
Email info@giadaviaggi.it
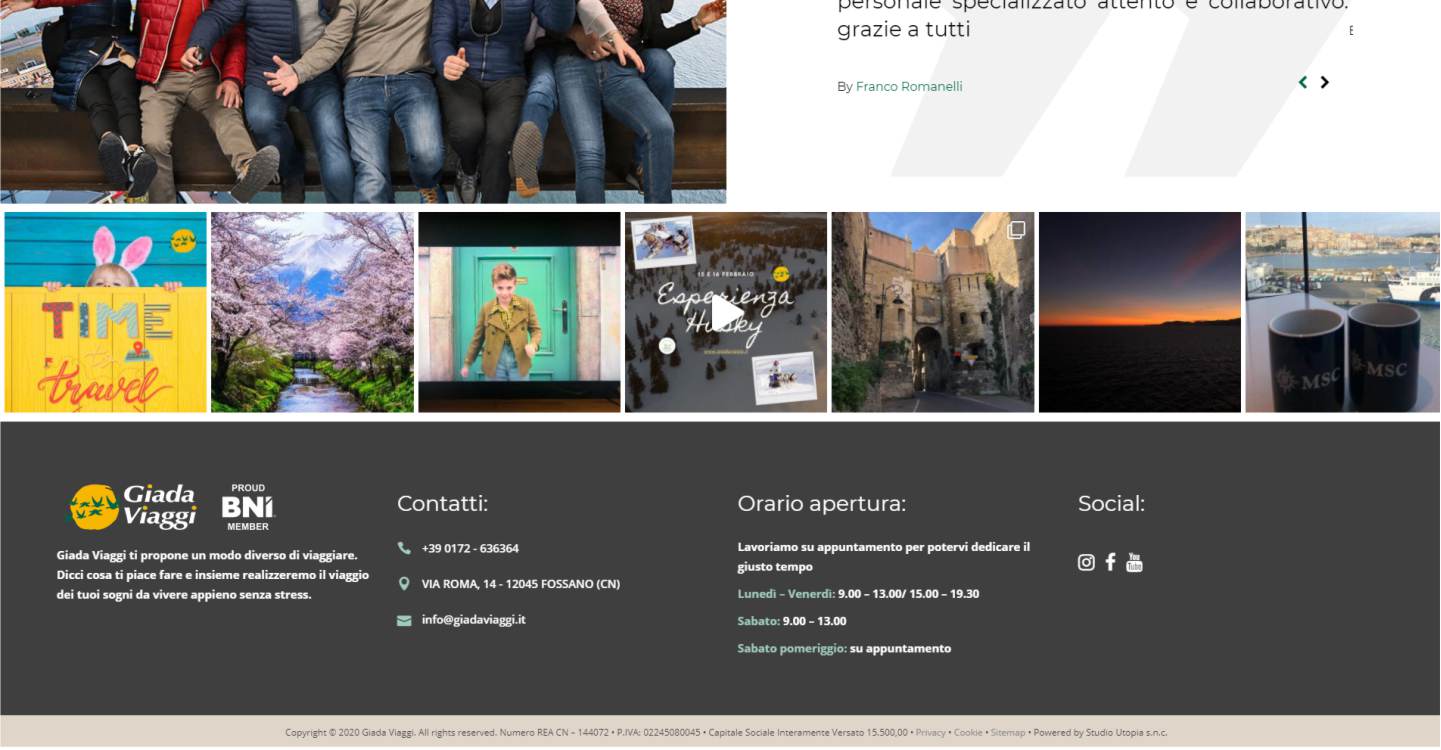473,620
